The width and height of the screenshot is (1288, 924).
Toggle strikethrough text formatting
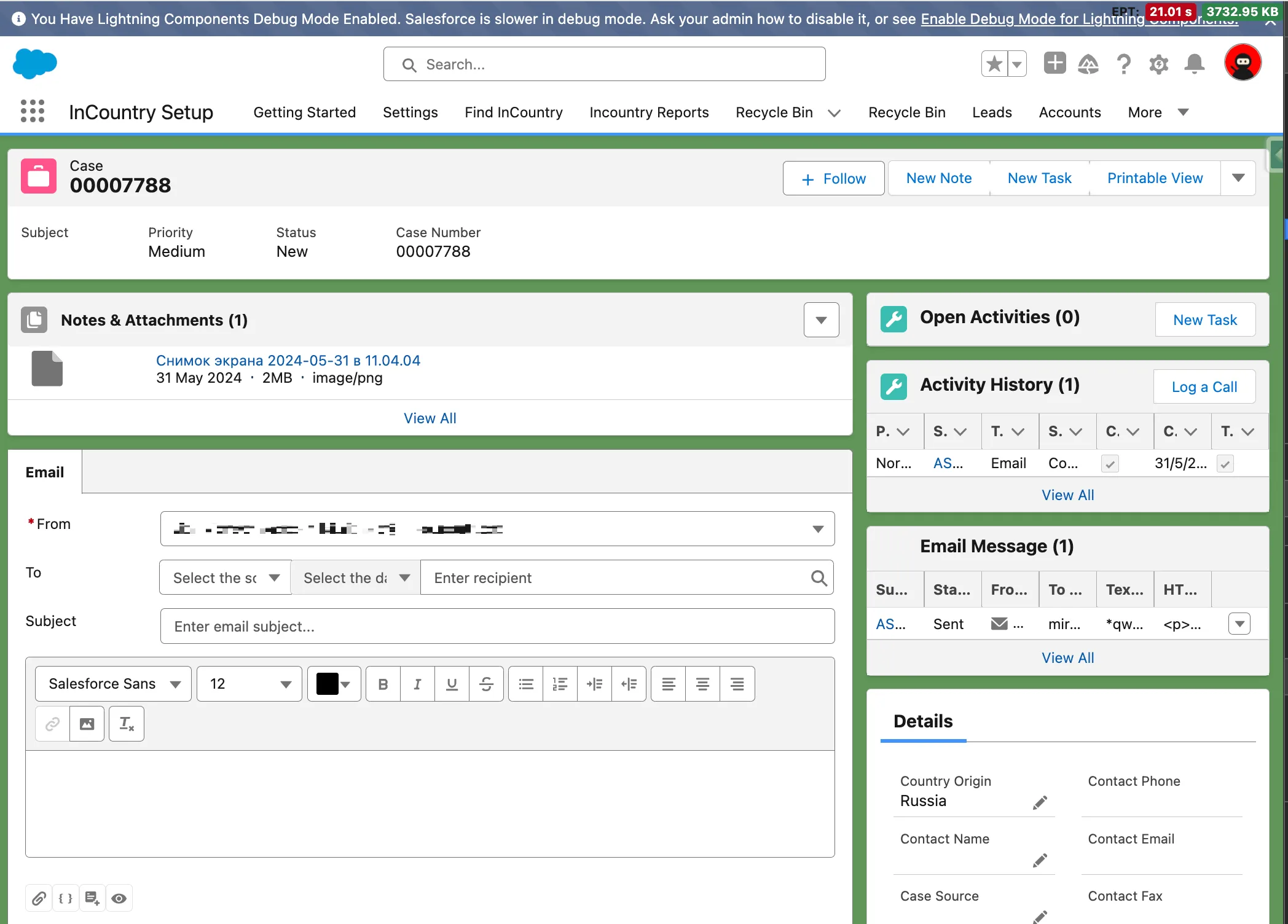click(x=486, y=684)
